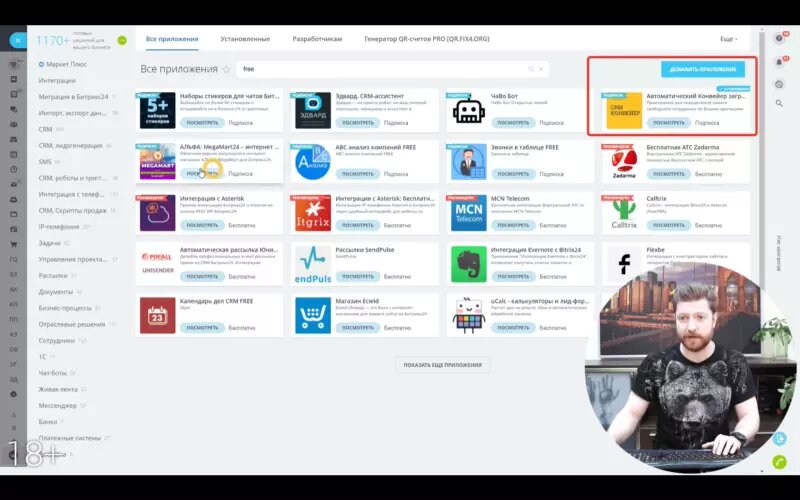
Task: Click the blue round icon above phone button
Action: coord(779,438)
